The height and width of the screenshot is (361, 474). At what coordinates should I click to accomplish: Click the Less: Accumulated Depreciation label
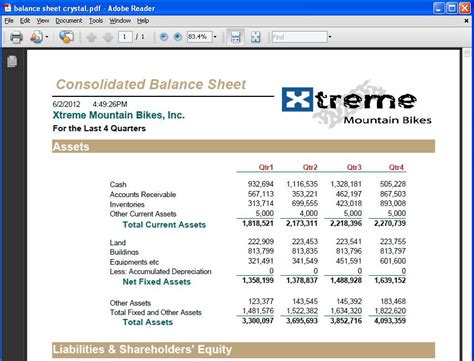coord(160,272)
